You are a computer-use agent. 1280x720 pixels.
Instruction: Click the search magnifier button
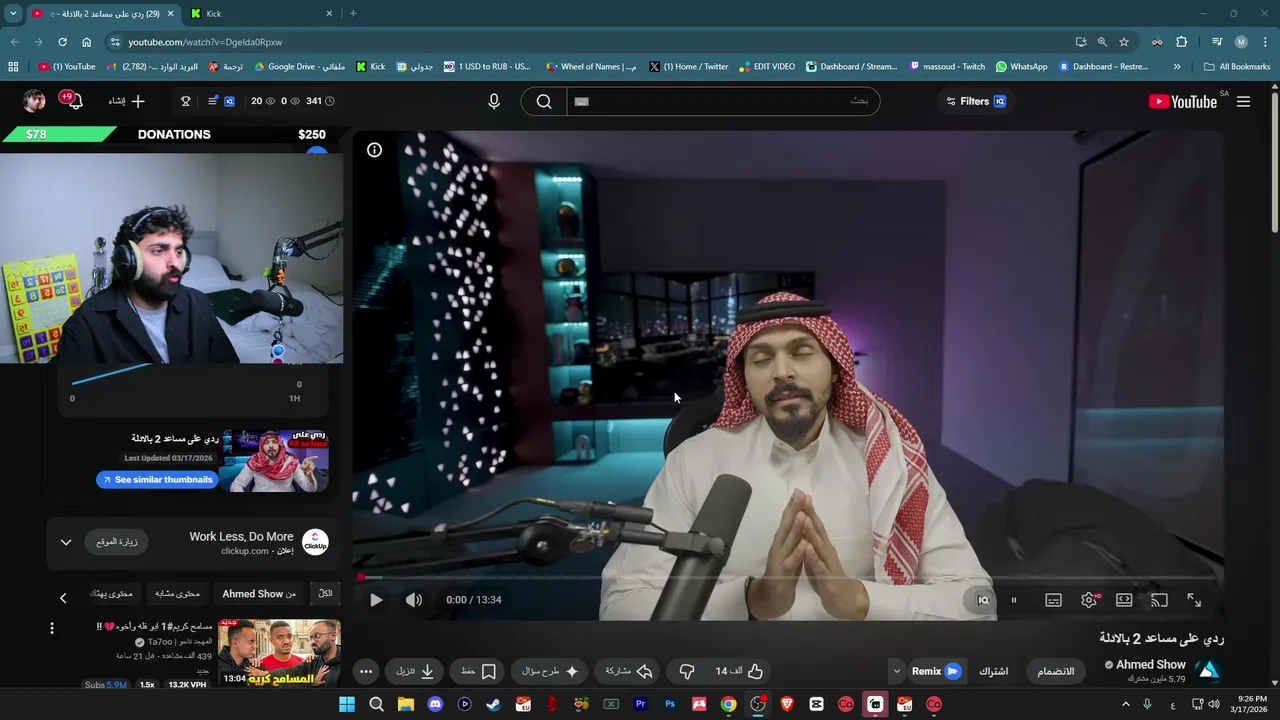(544, 101)
